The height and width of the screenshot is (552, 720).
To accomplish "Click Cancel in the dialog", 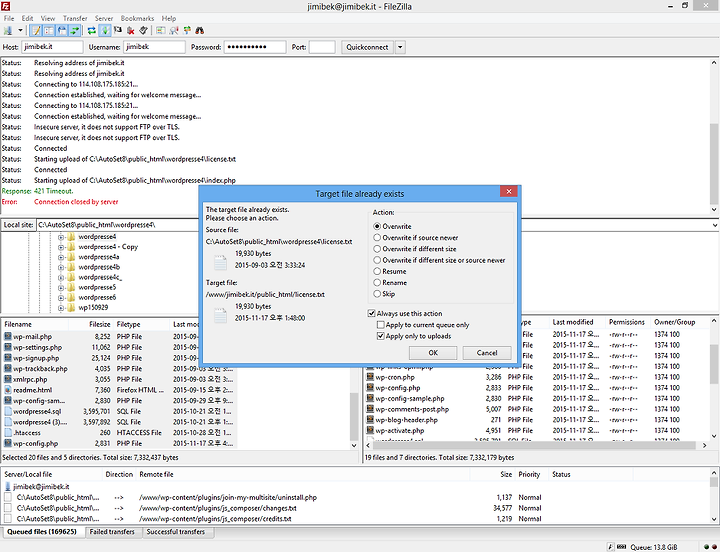I will tap(487, 353).
